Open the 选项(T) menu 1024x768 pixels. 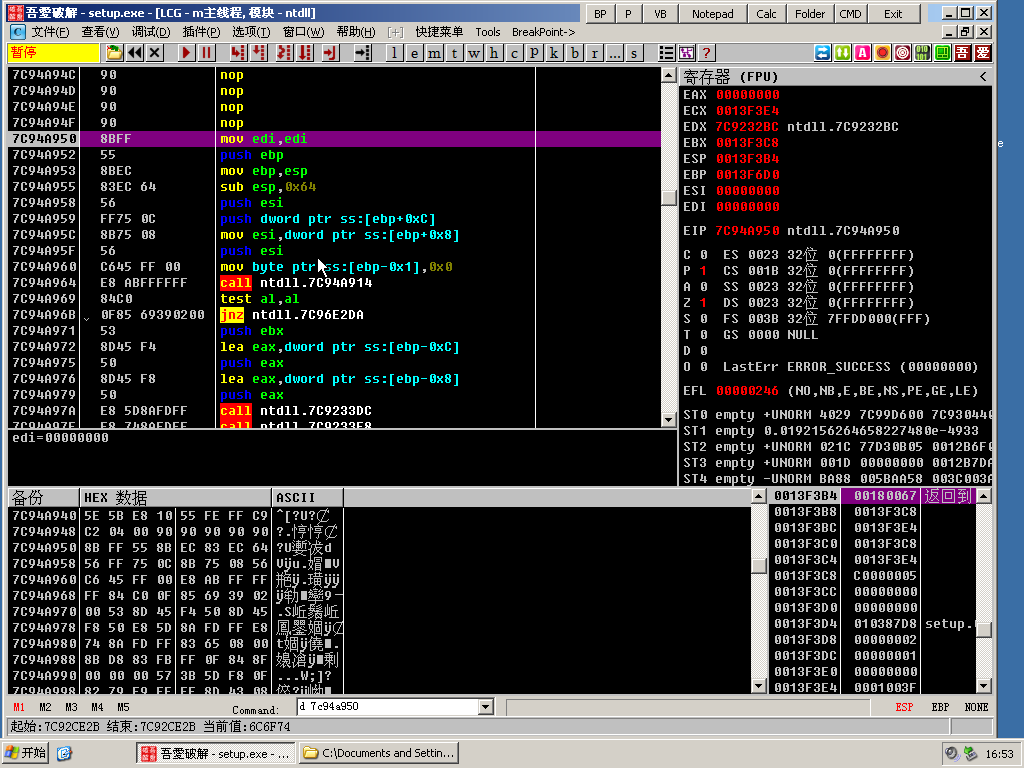(251, 32)
